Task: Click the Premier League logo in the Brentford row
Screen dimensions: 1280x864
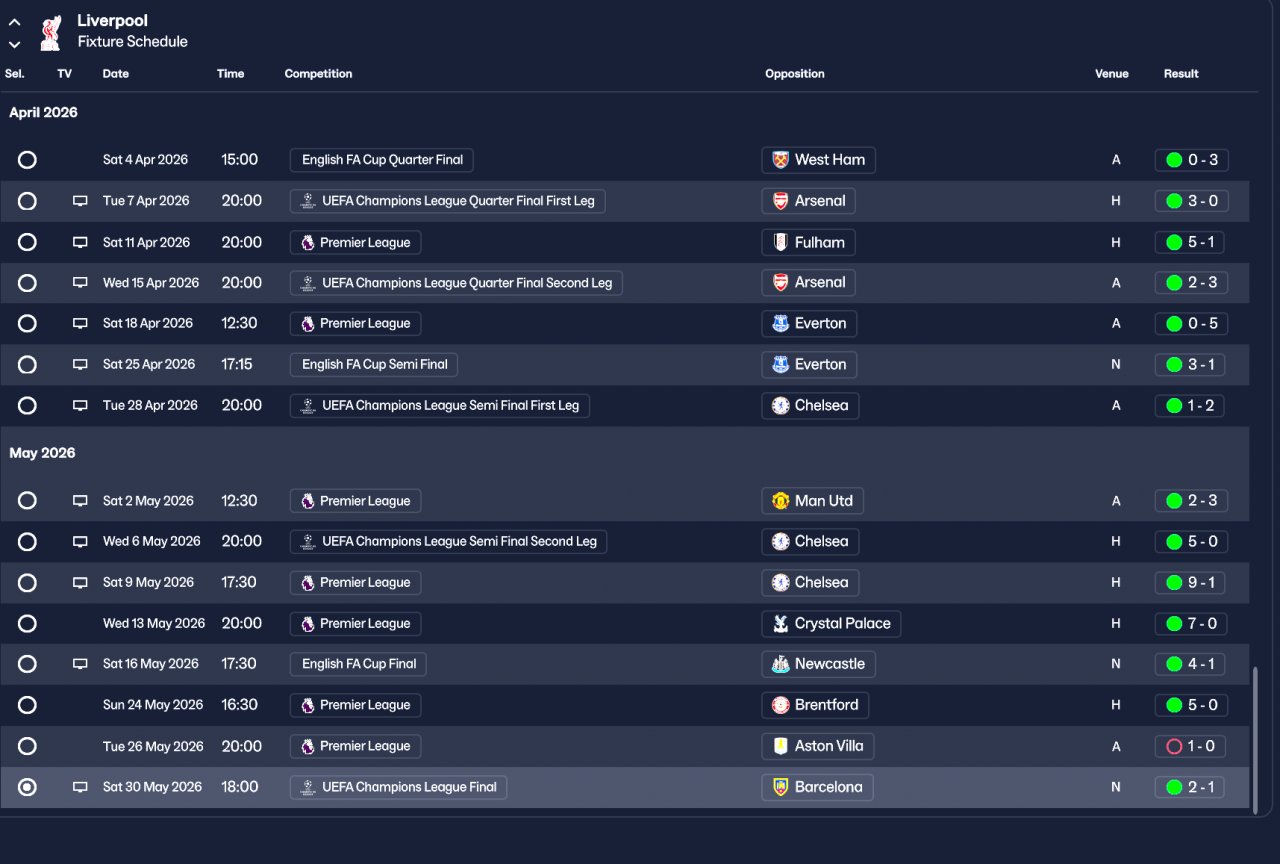Action: coord(308,705)
